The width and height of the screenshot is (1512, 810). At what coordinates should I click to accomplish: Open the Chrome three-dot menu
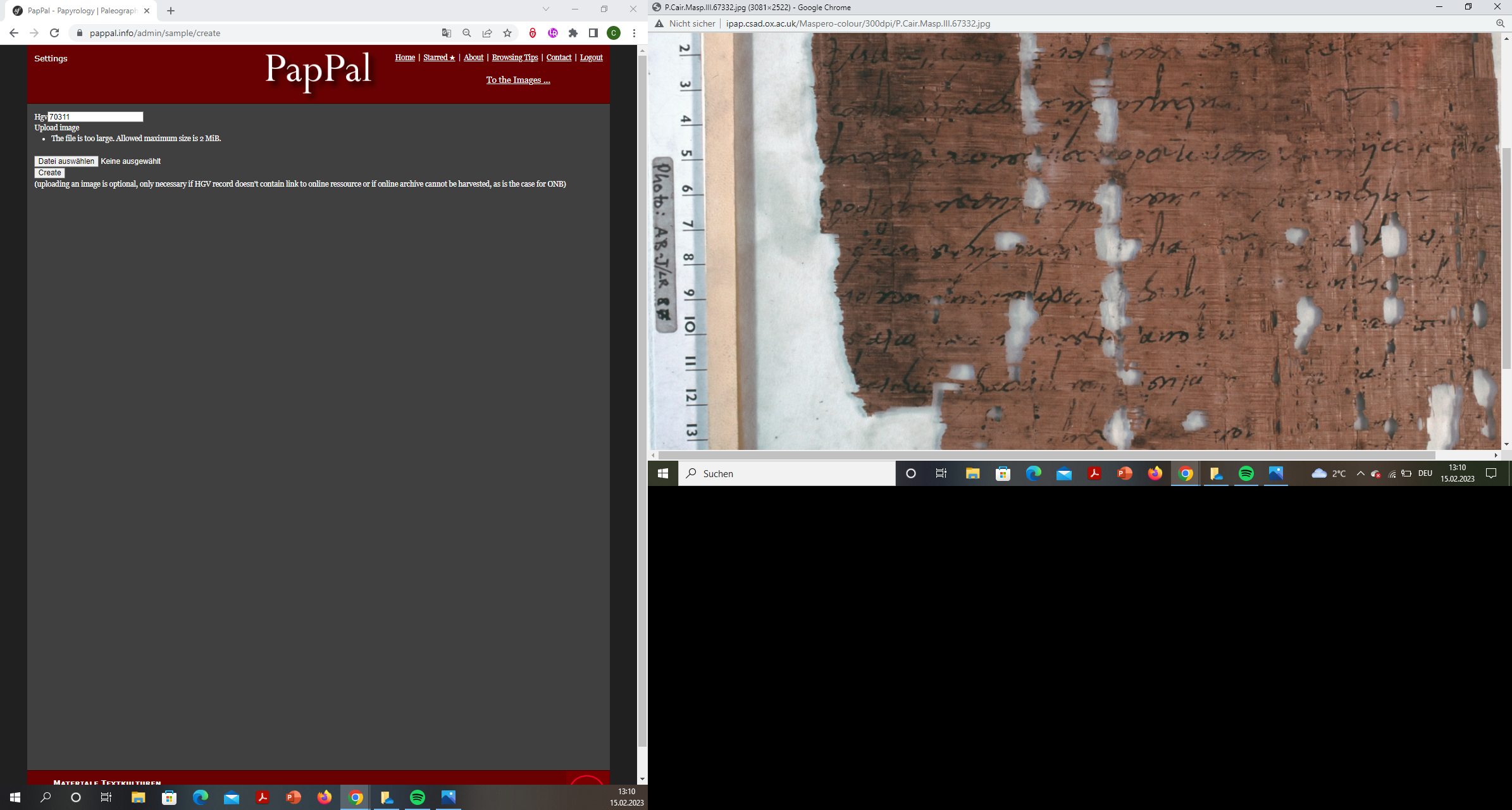coord(634,33)
